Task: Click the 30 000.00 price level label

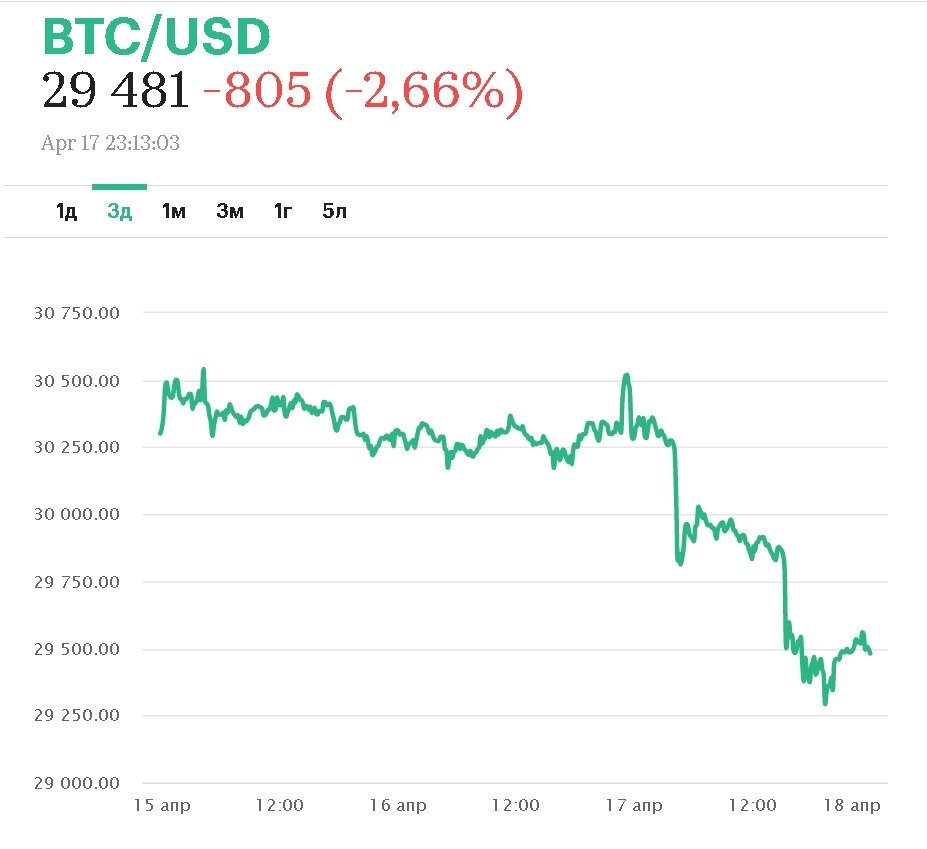Action: 77,515
